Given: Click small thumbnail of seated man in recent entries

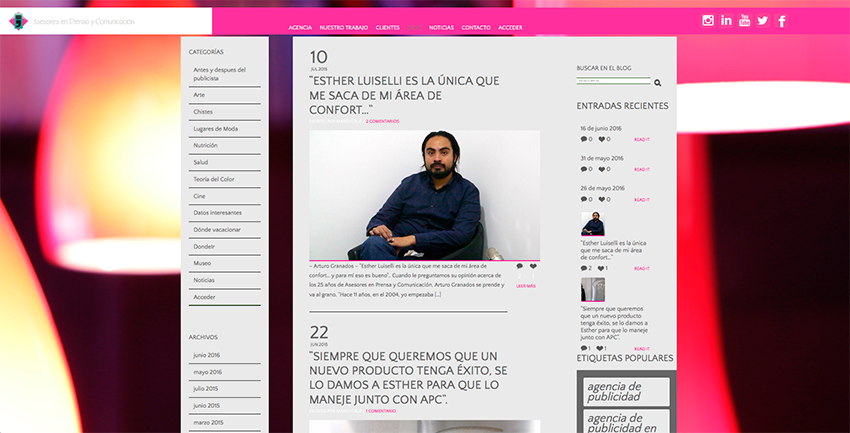Looking at the screenshot, I should (x=593, y=224).
